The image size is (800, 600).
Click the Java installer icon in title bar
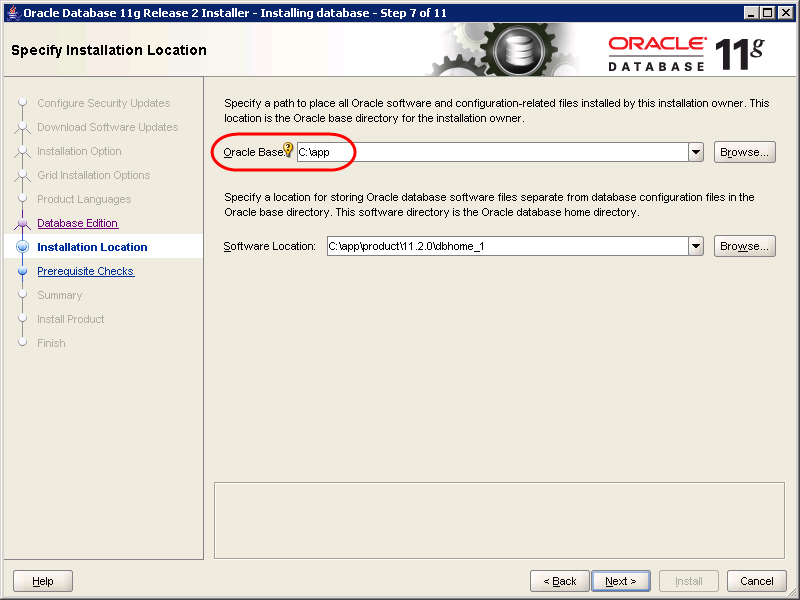(x=13, y=13)
